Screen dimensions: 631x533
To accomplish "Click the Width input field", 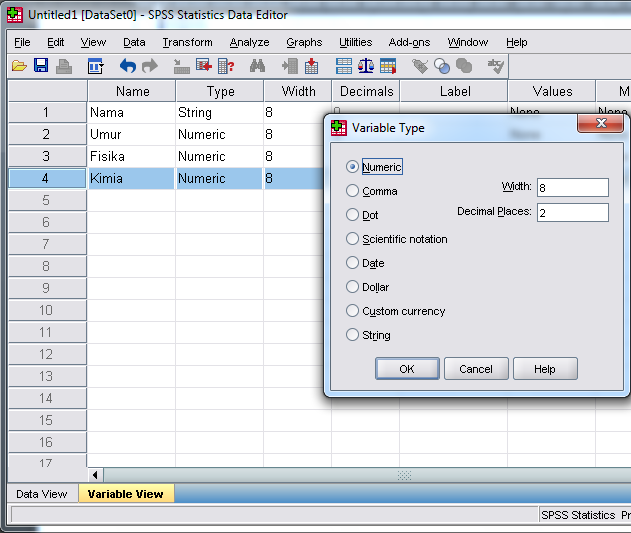I will click(x=573, y=188).
